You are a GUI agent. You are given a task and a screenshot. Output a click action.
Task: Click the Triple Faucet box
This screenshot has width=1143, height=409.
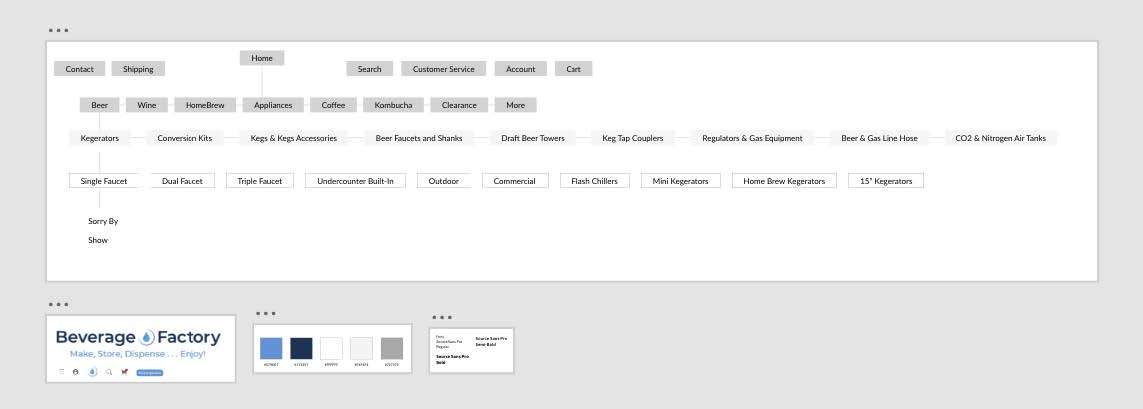(x=260, y=181)
